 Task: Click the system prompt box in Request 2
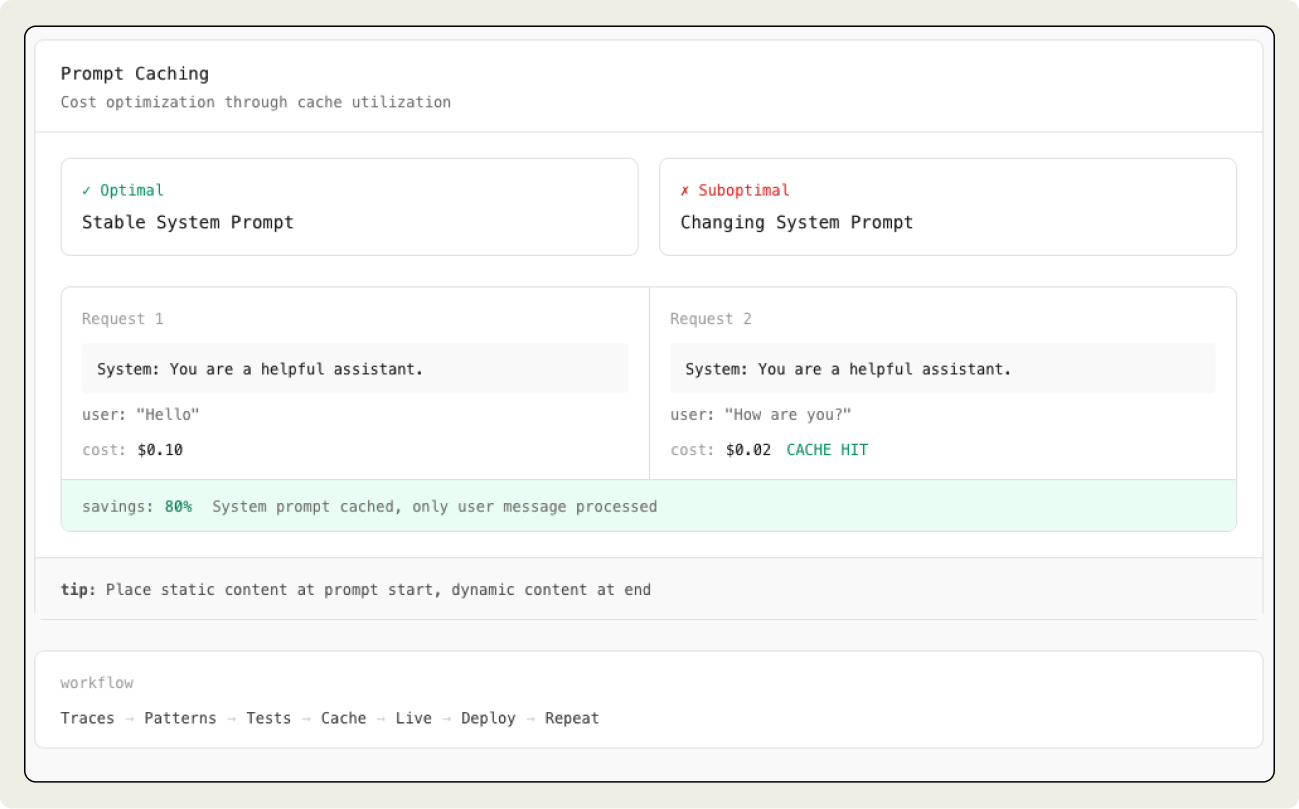tap(942, 369)
